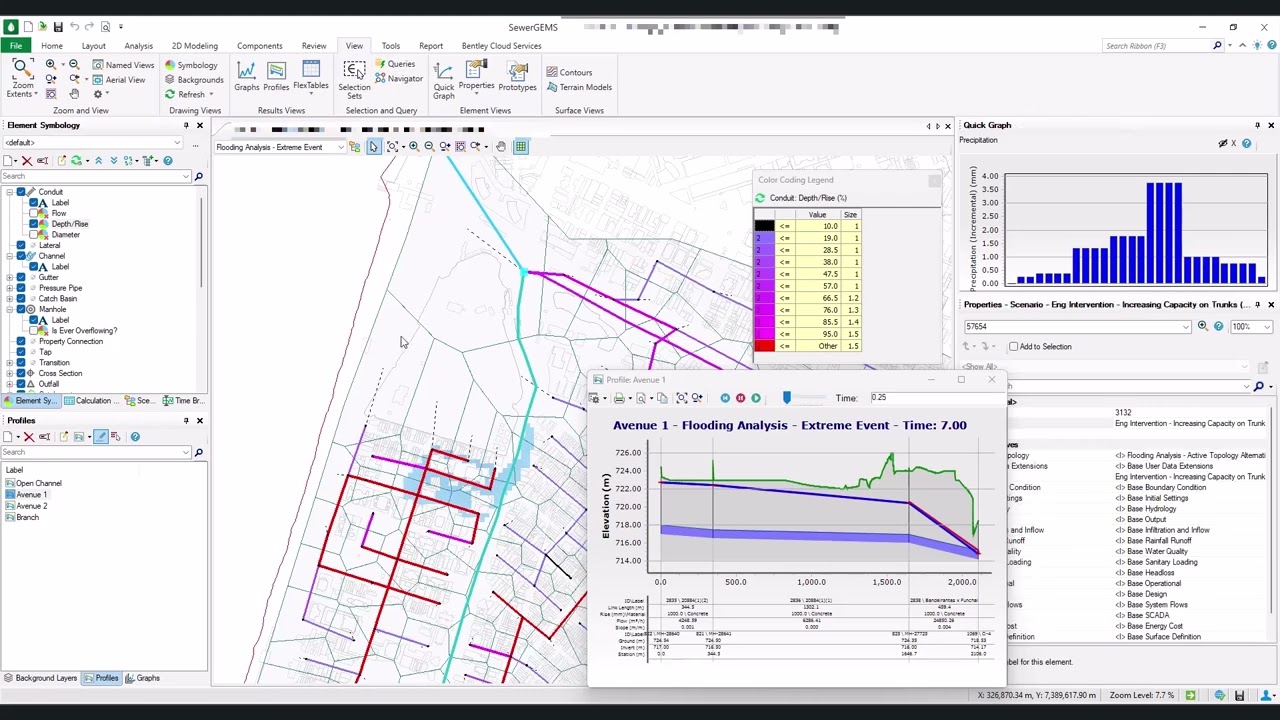Viewport: 1280px width, 720px height.
Task: Open Profiles from the ribbon
Action: coord(276,77)
